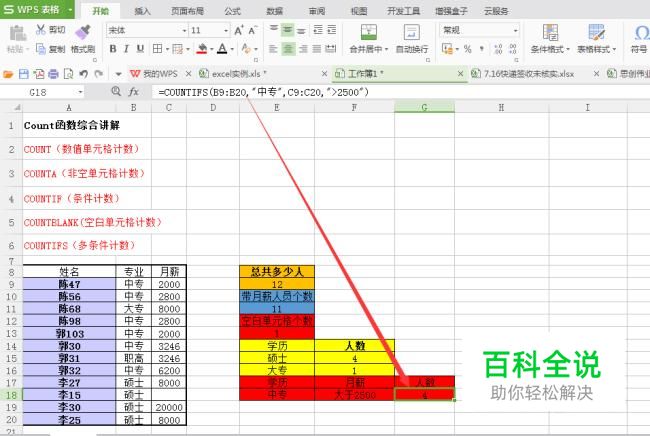Open the number format 常规 dropdown
The image size is (650, 436).
click(515, 30)
